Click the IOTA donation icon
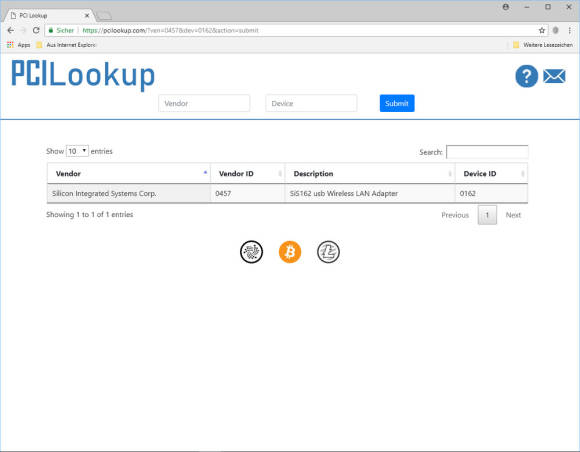This screenshot has height=452, width=580. [x=252, y=252]
